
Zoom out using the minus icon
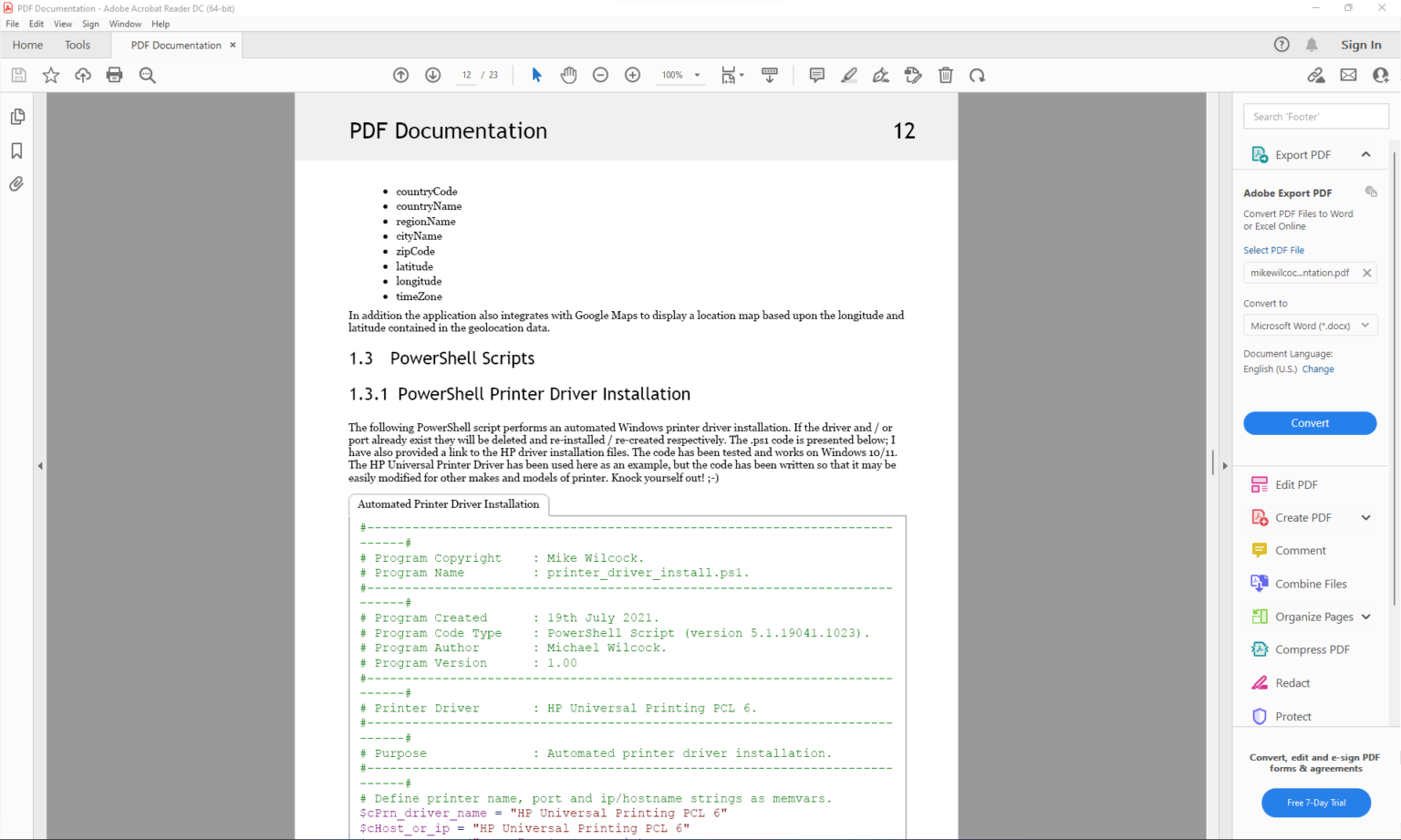[600, 75]
